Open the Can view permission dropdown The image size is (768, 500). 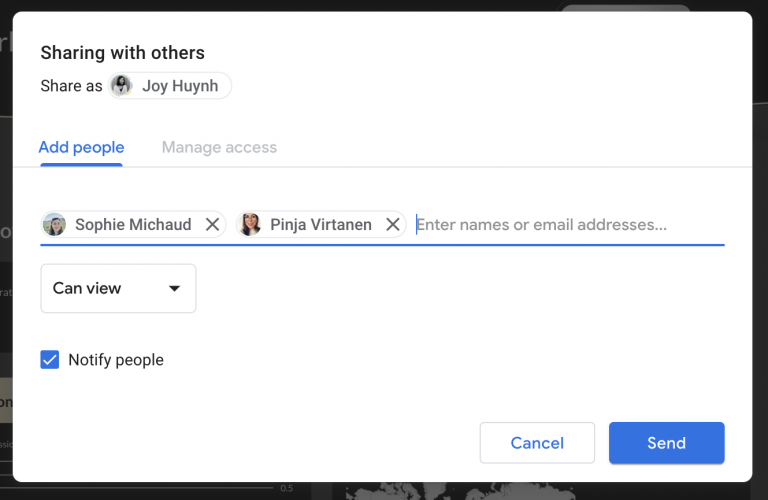(118, 289)
